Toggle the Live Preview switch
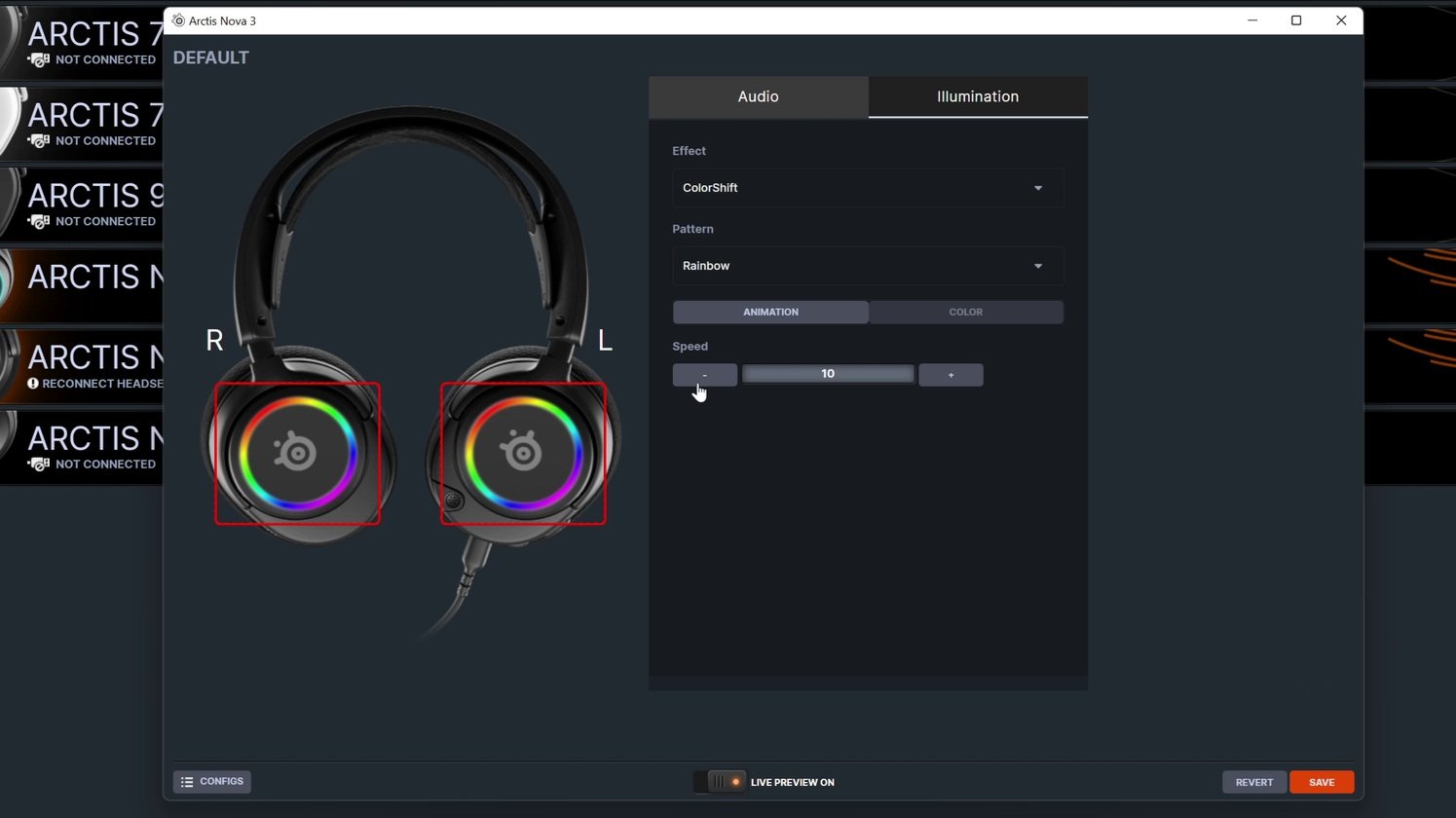The height and width of the screenshot is (818, 1456). (x=719, y=782)
